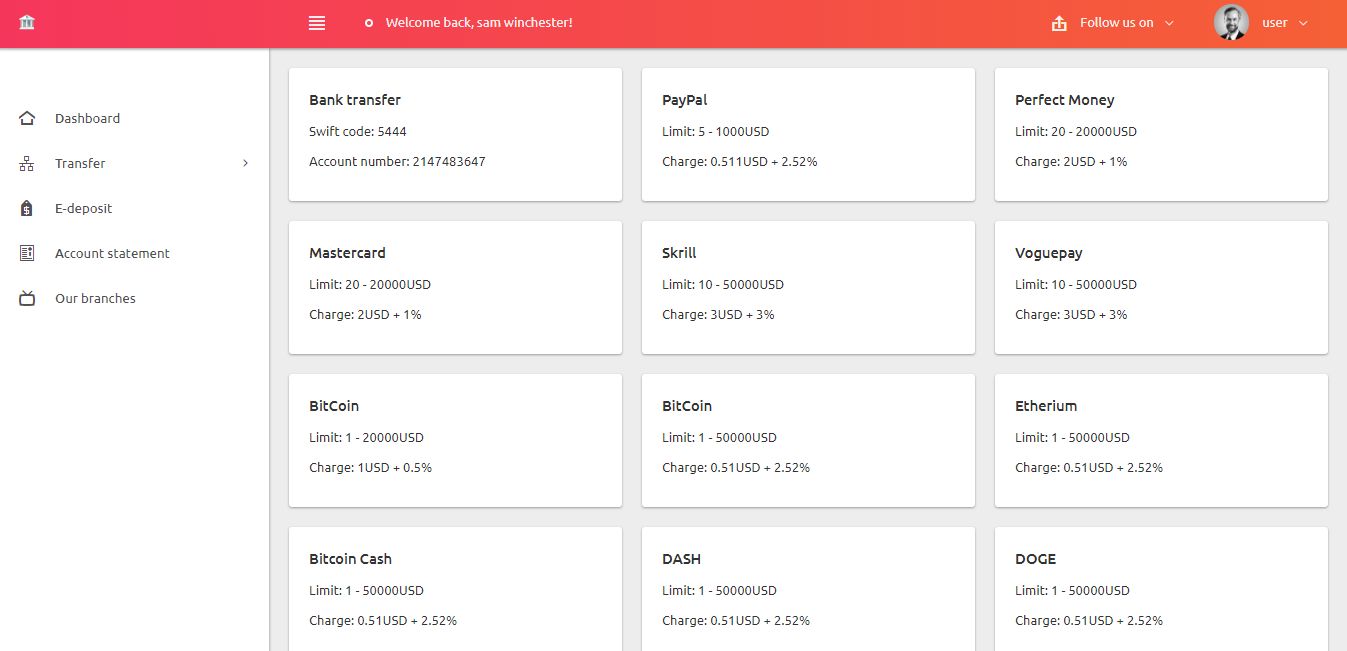Click the Account statement document icon
This screenshot has height=651, width=1347.
[x=26, y=253]
